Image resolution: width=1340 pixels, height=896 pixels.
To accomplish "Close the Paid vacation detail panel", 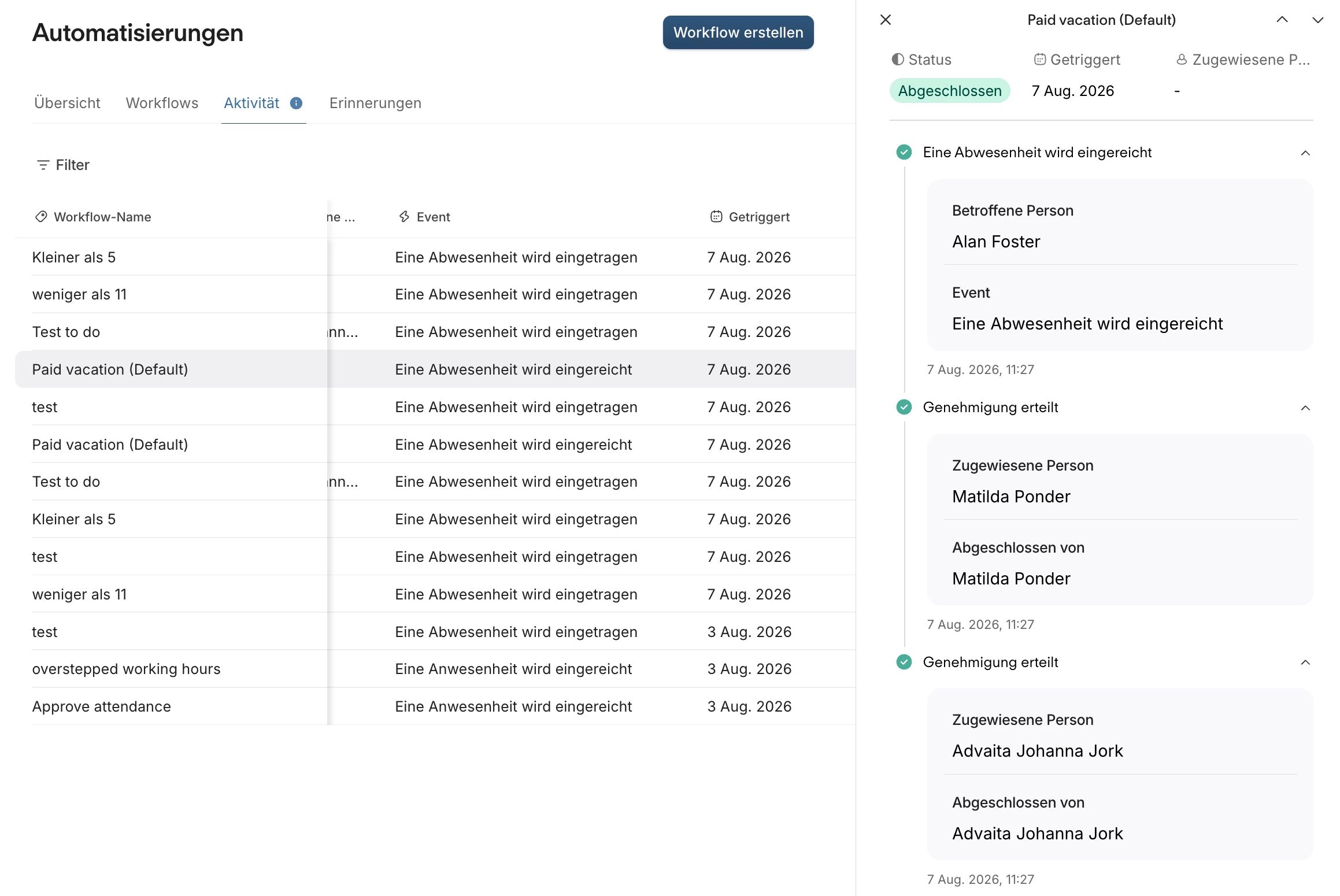I will (885, 20).
